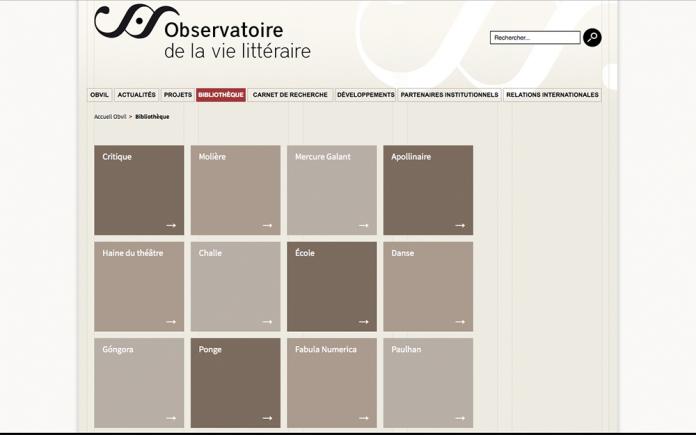
Task: Open the Paulhan collection title
Action: (x=406, y=349)
